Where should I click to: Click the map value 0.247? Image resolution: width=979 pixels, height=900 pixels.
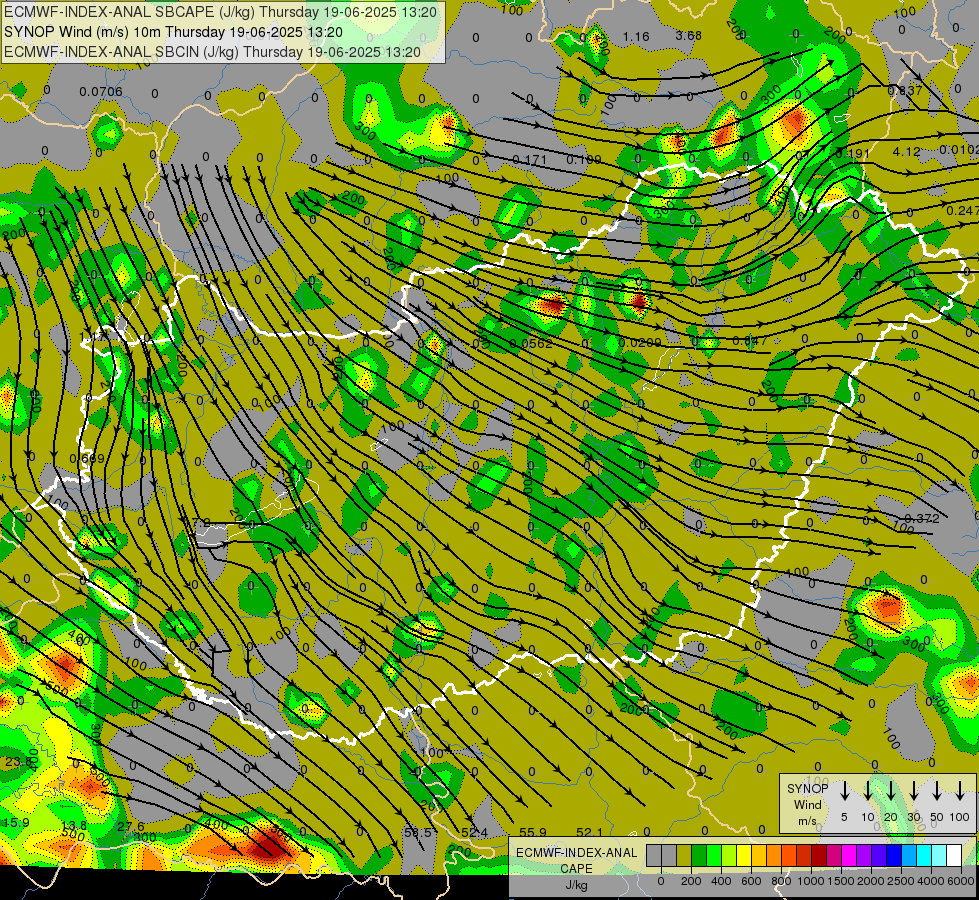(962, 211)
